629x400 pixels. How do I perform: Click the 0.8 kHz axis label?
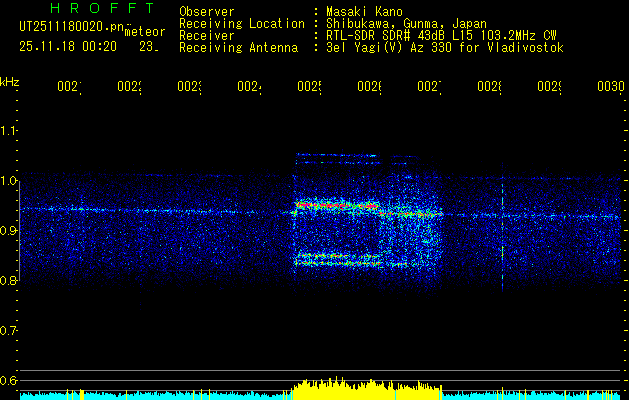click(x=8, y=281)
